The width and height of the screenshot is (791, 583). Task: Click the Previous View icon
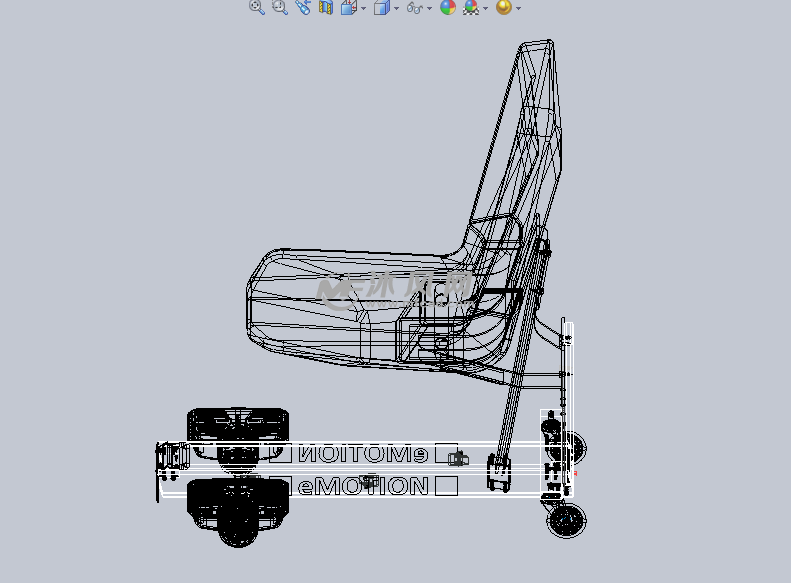tap(303, 8)
